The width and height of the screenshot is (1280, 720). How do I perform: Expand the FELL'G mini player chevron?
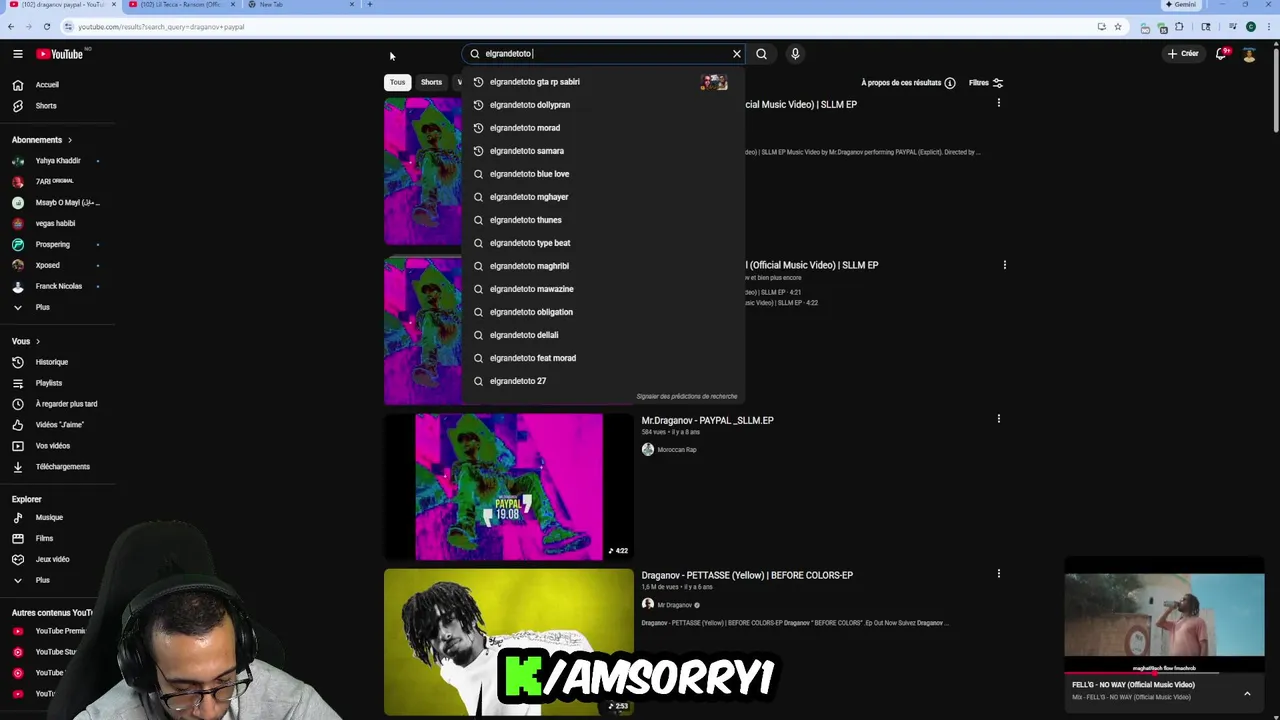pos(1247,693)
